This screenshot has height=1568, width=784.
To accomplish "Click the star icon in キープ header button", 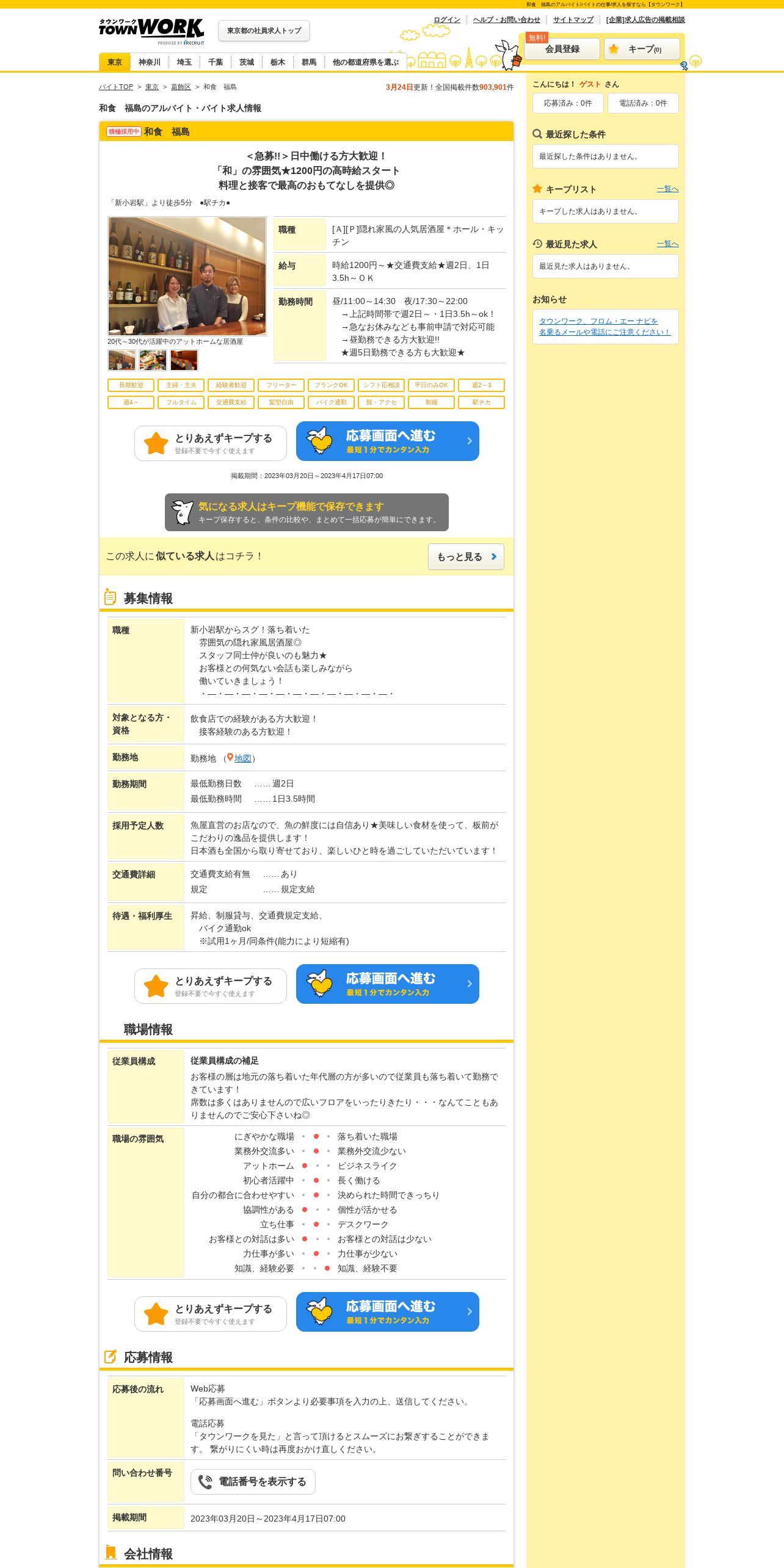I will point(614,49).
